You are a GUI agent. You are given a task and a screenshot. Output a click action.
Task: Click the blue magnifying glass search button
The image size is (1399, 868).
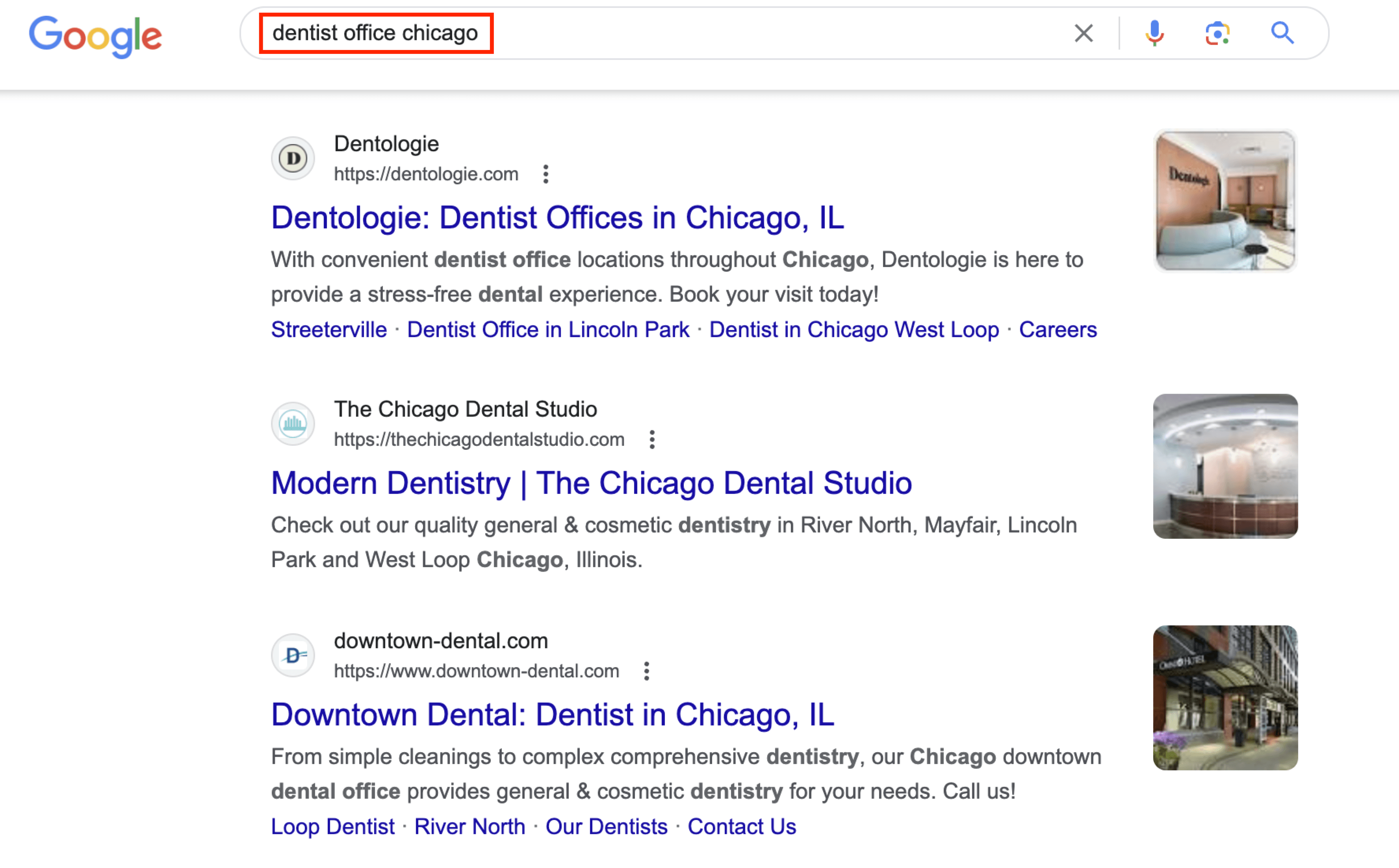(x=1282, y=33)
